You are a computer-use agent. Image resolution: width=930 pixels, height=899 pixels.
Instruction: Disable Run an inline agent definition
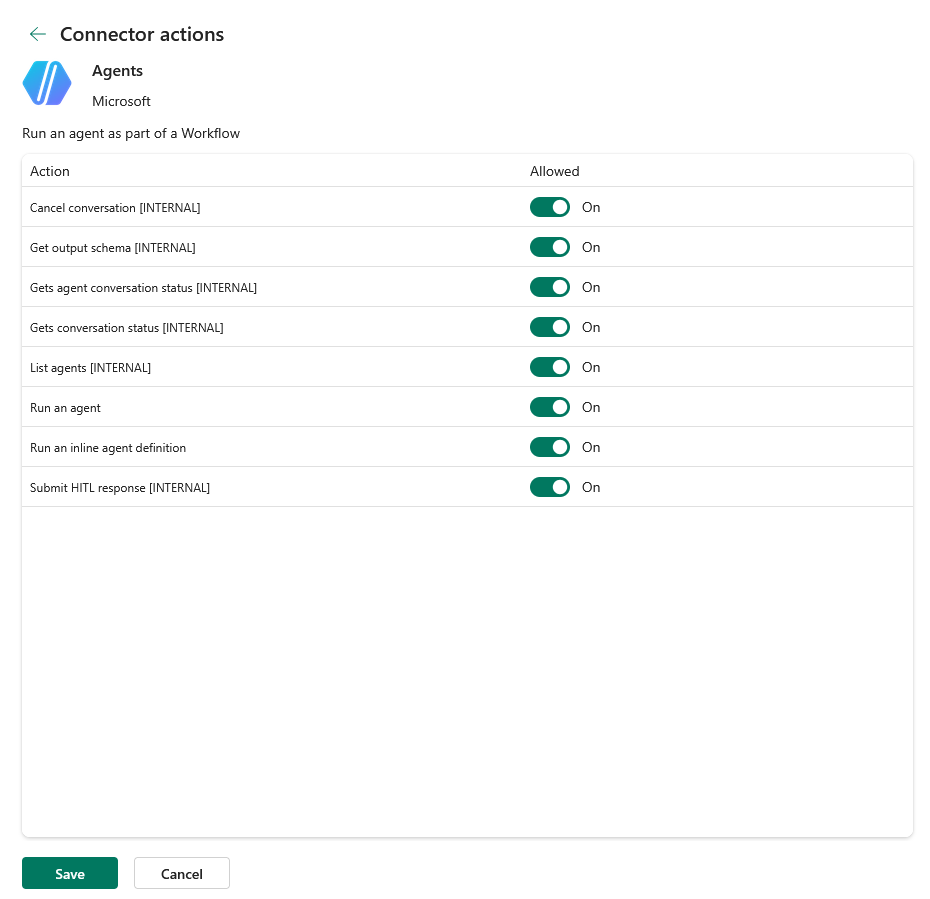550,448
